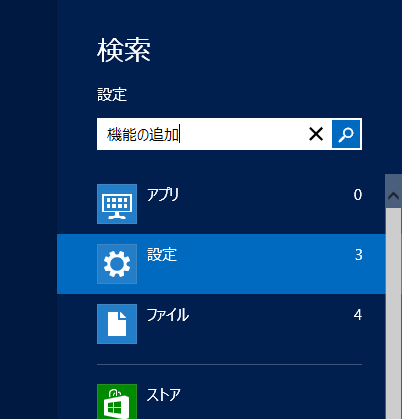The width and height of the screenshot is (402, 419).
Task: Click the magnifier search button
Action: pos(346,134)
